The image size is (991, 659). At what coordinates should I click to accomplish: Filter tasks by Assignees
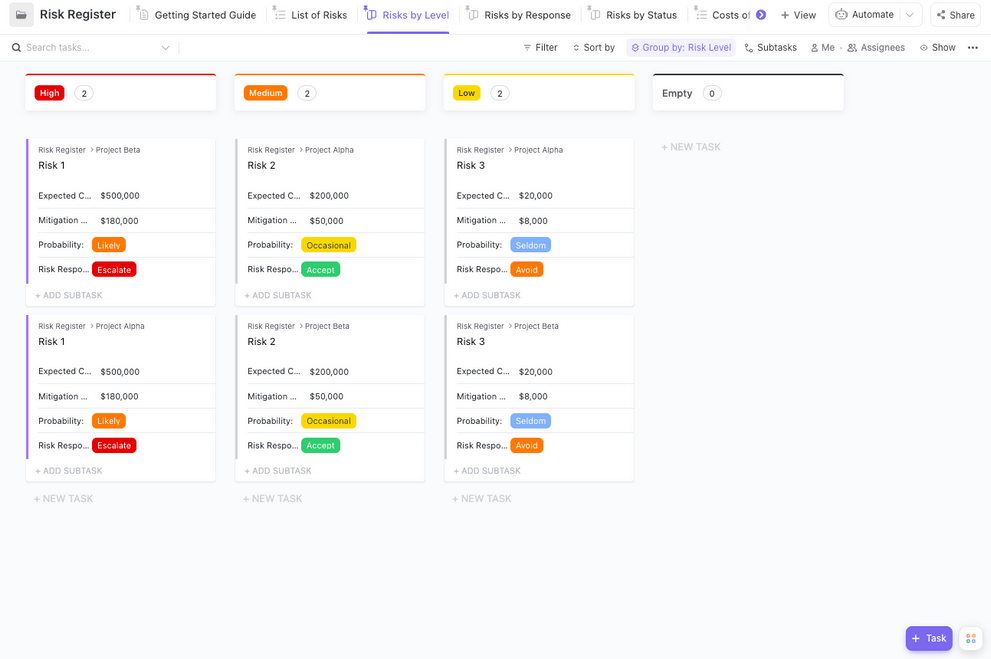click(x=876, y=47)
